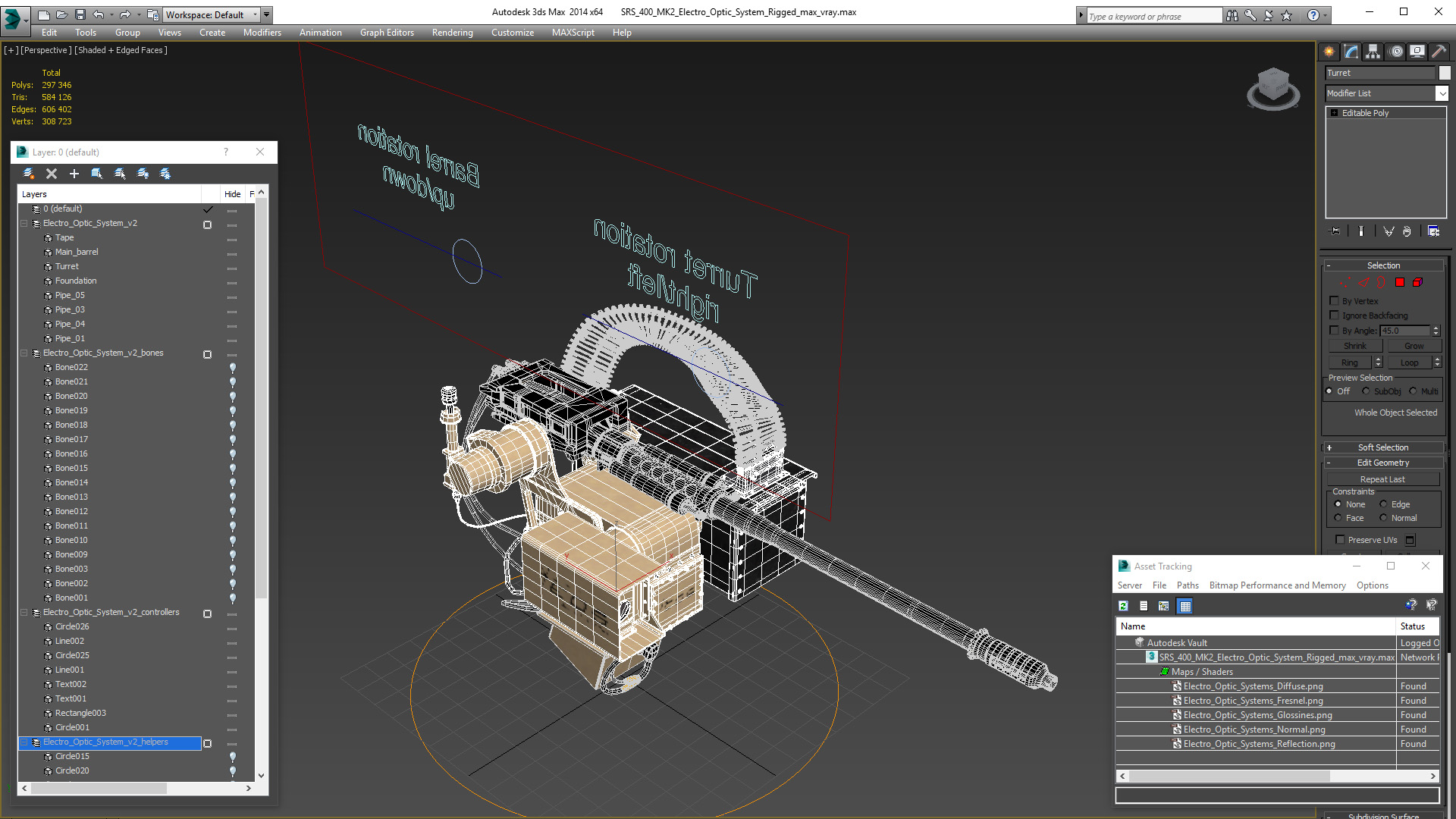1456x819 pixels.
Task: Click the Turret object color swatch
Action: (1445, 73)
